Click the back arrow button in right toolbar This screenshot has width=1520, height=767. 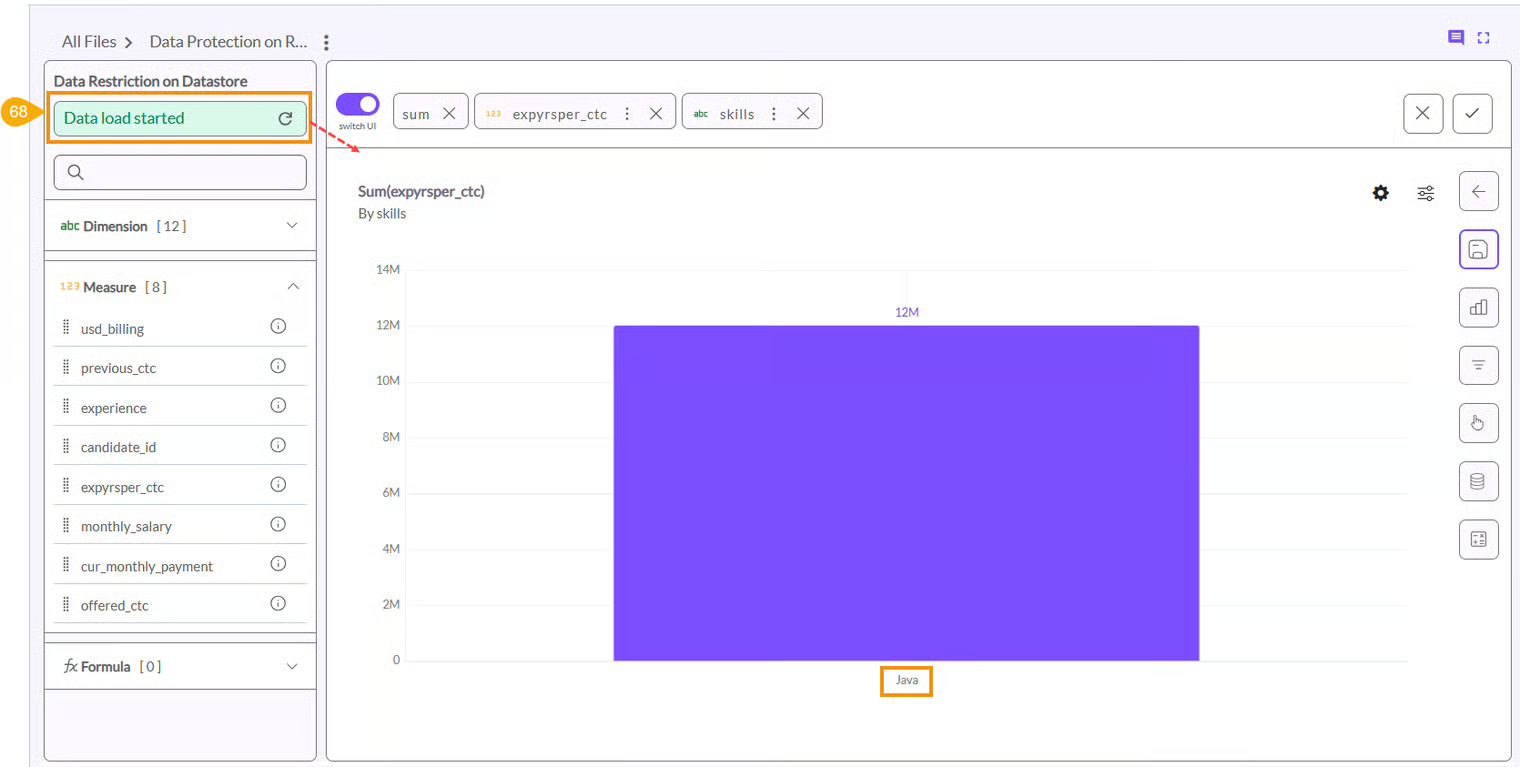[x=1478, y=191]
